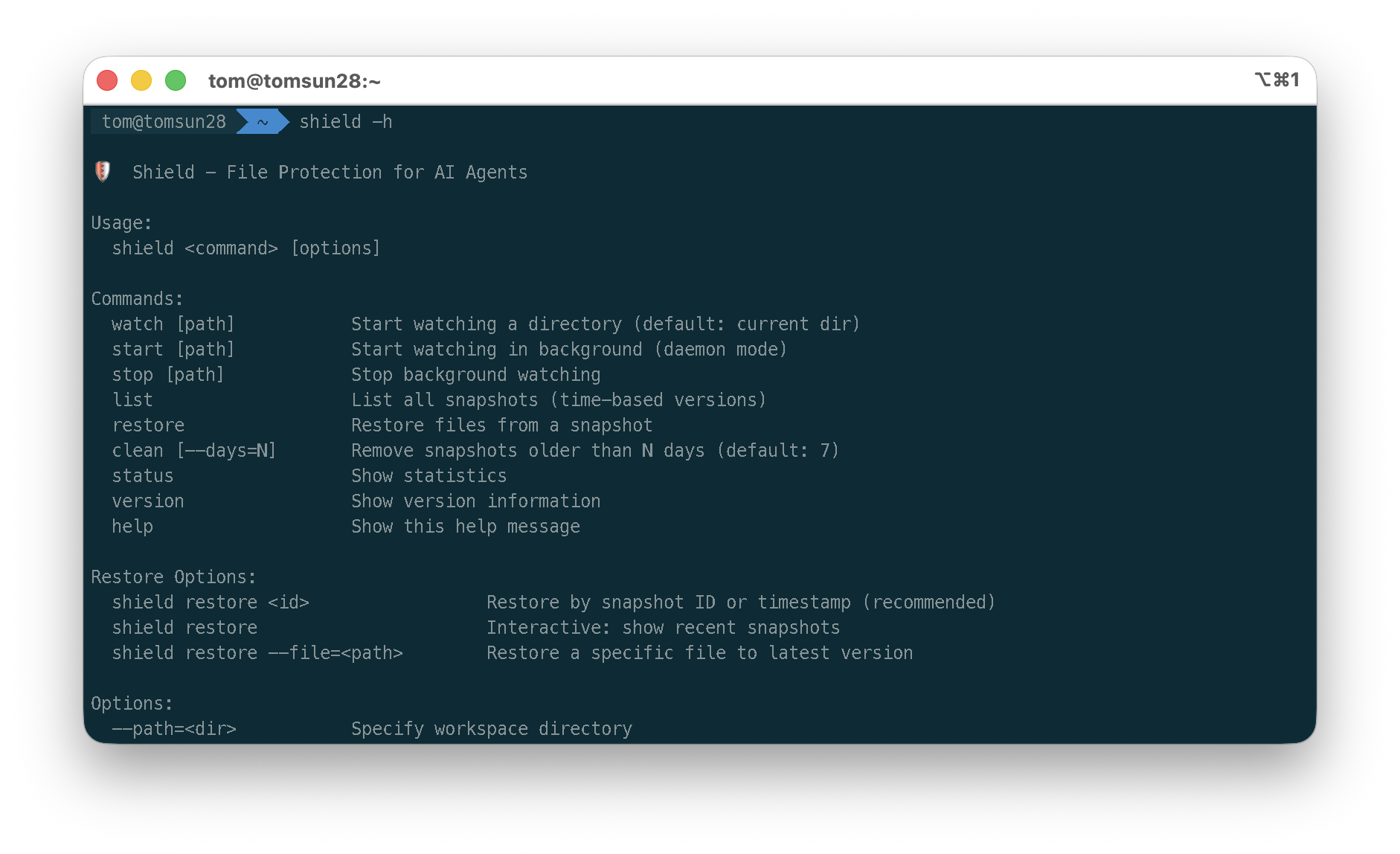Image resolution: width=1400 pixels, height=854 pixels.
Task: Click the green zoom traffic light
Action: (176, 79)
